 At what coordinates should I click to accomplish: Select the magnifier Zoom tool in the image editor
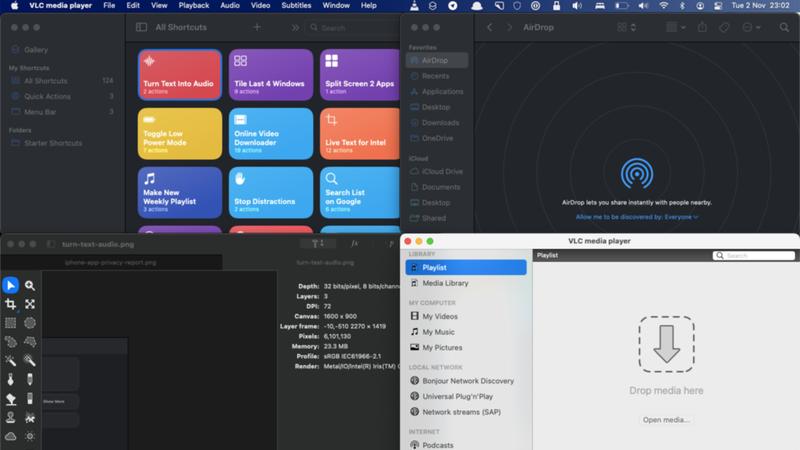click(x=30, y=285)
